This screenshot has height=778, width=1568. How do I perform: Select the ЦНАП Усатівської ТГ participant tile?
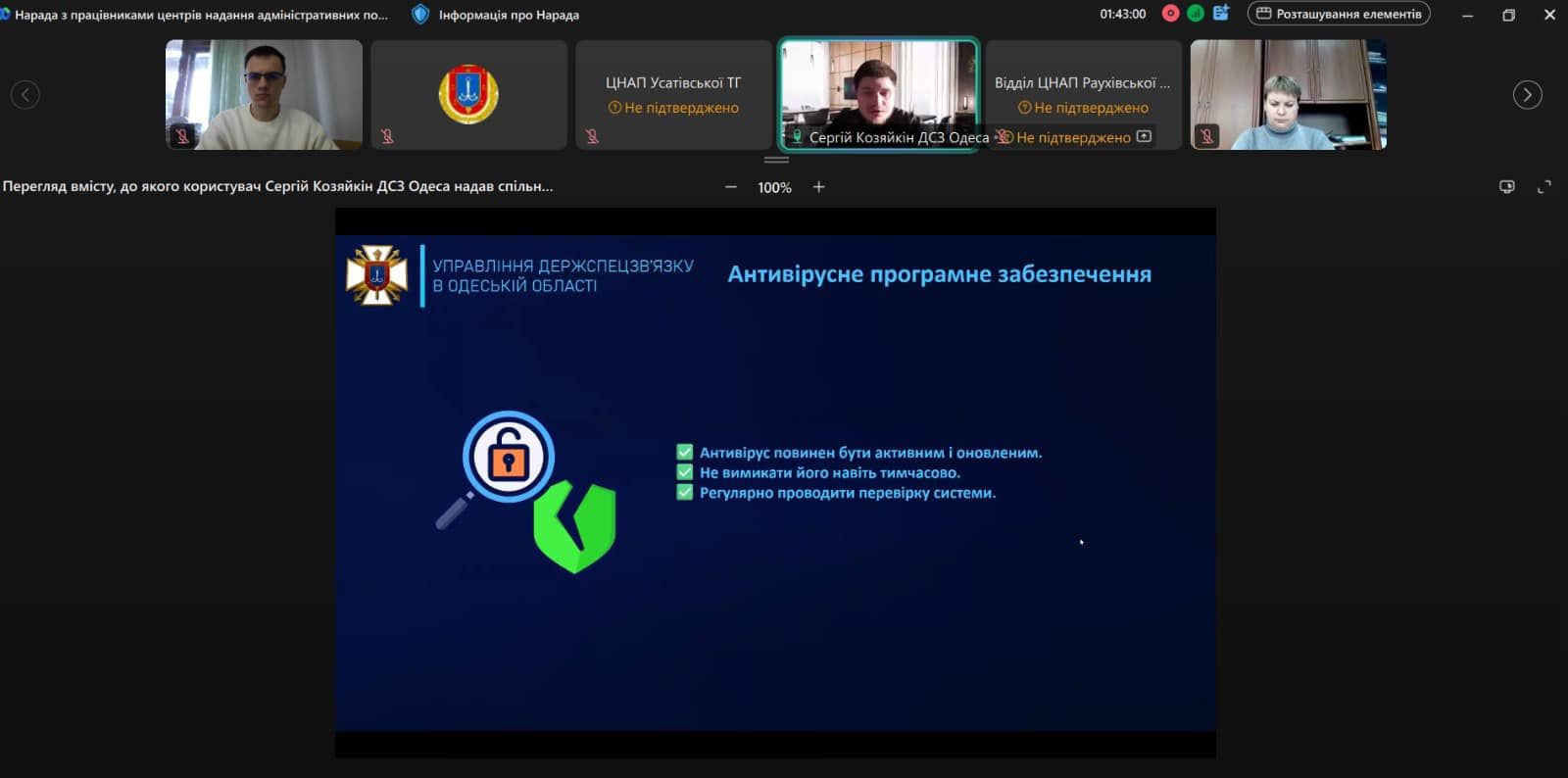[673, 95]
